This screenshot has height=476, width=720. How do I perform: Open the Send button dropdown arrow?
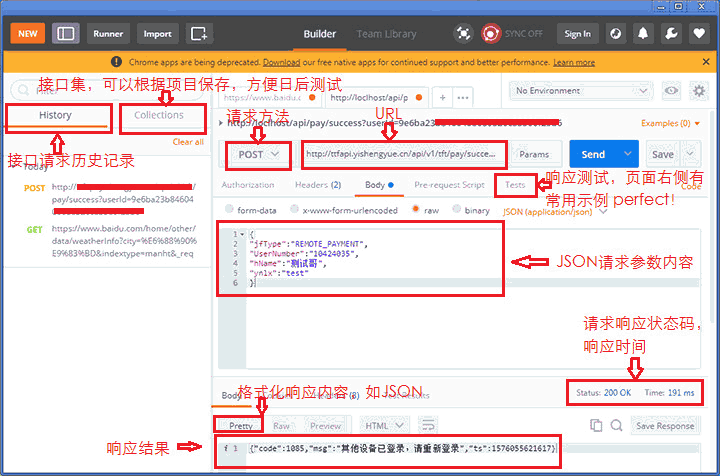[628, 154]
